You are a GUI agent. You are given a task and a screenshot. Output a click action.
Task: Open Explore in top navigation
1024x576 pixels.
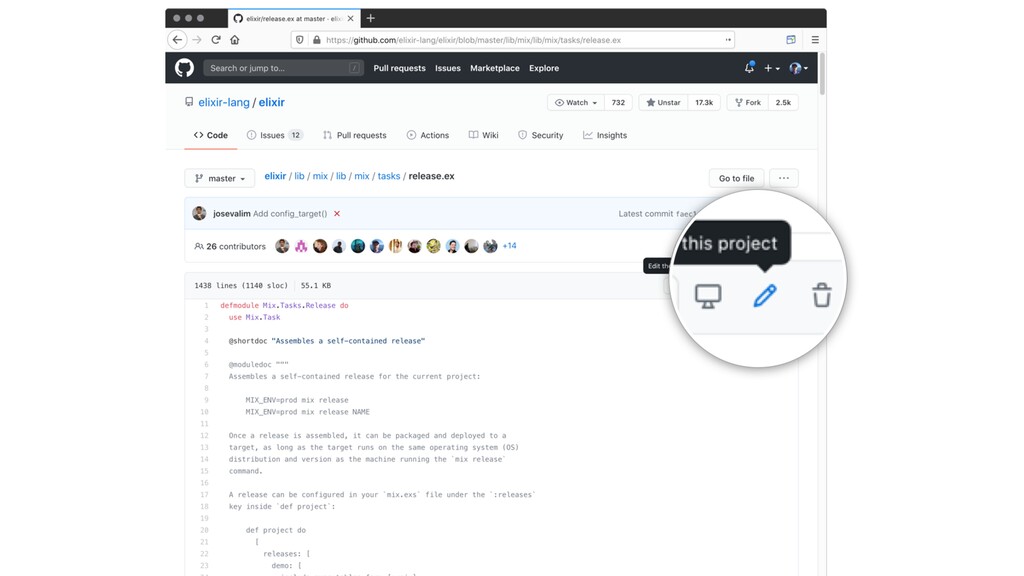(x=544, y=68)
